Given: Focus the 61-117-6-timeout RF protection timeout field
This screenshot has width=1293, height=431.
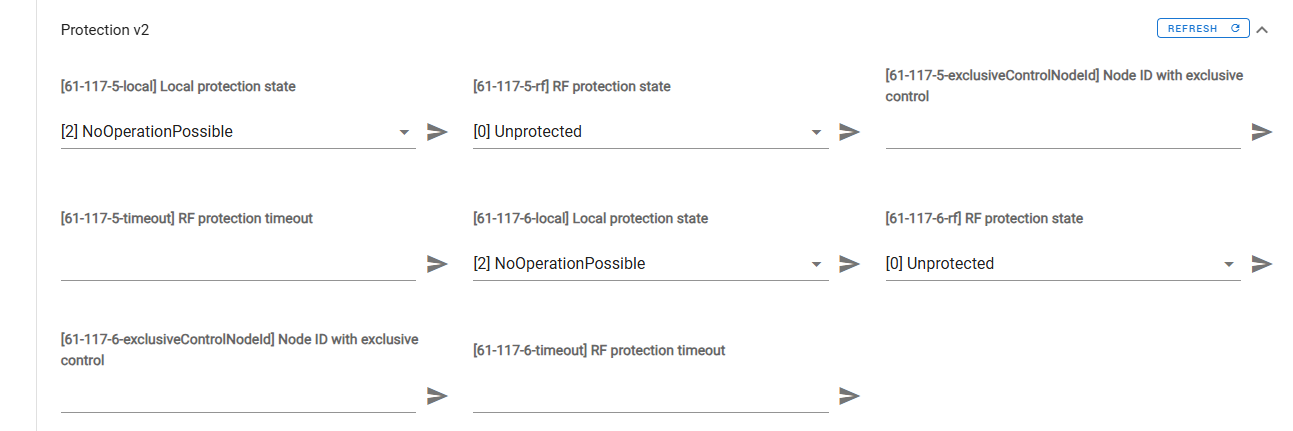Looking at the screenshot, I should [650, 396].
